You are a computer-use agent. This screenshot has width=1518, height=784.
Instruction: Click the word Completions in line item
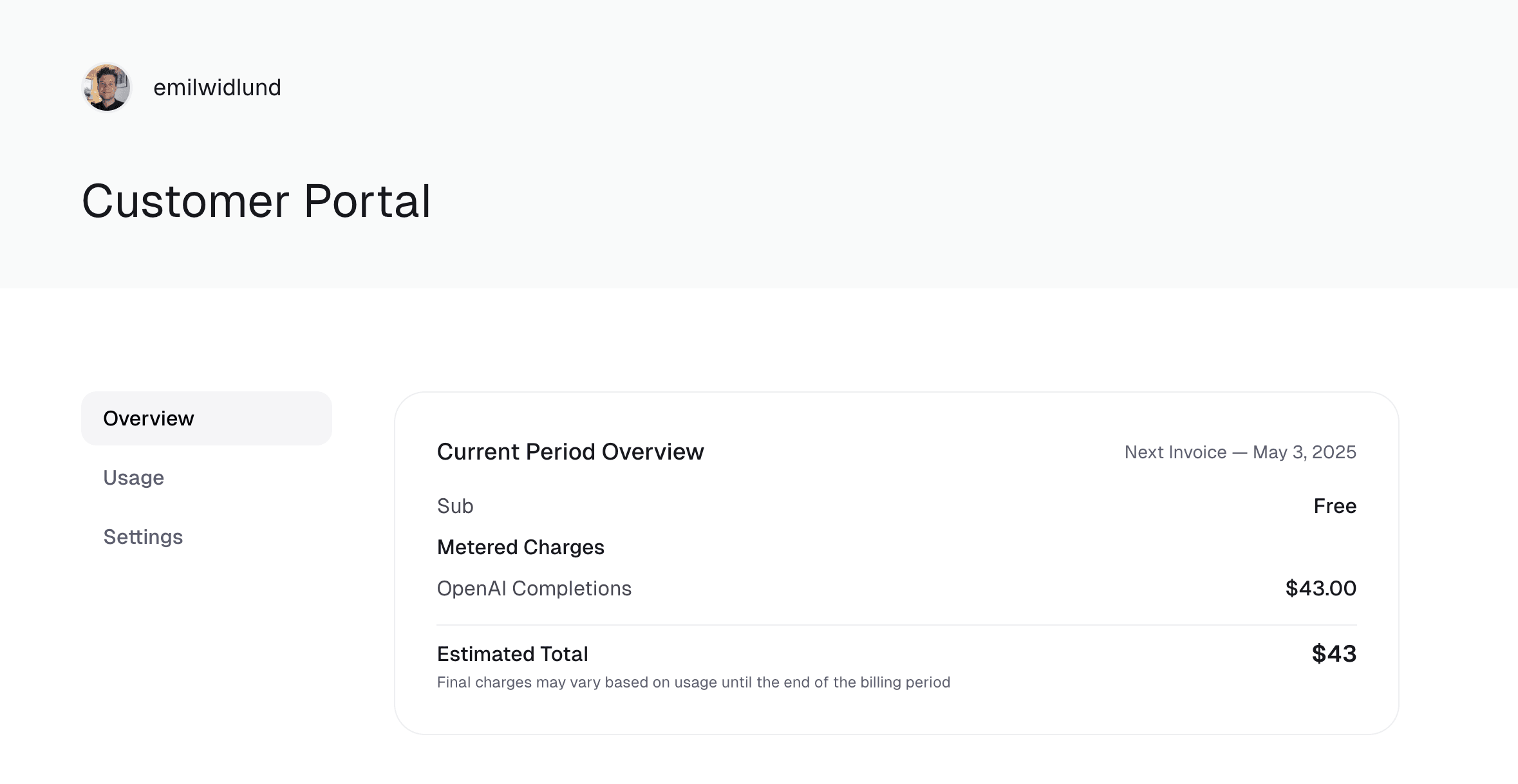[572, 588]
